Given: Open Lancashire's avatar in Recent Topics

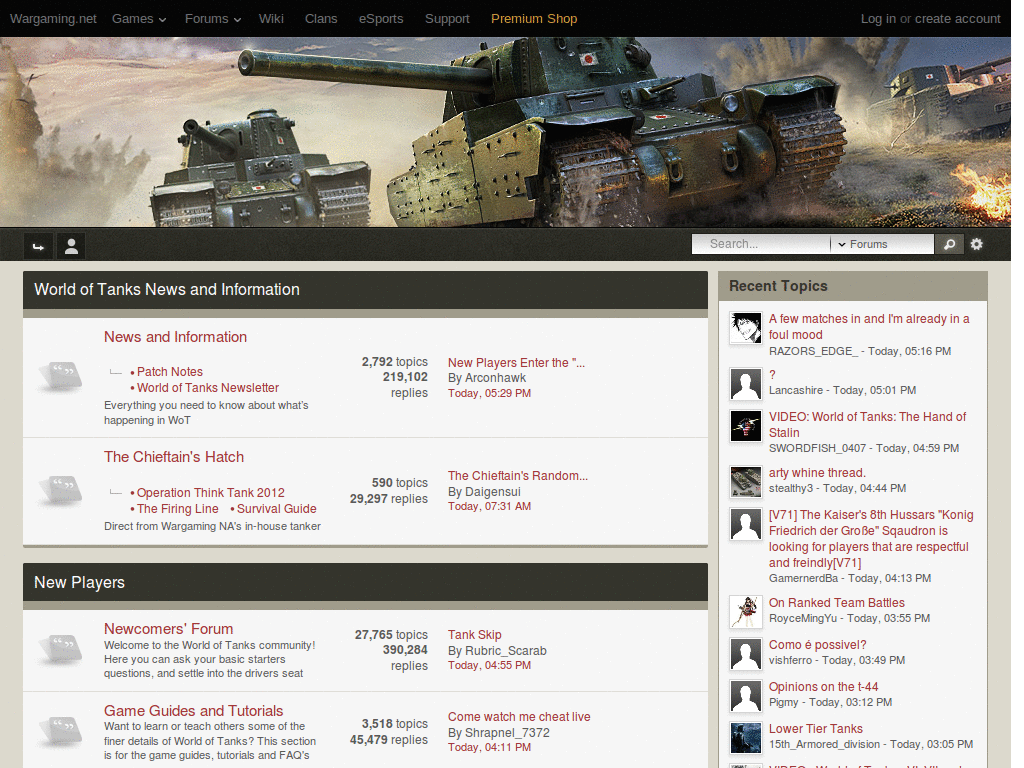Looking at the screenshot, I should (746, 384).
